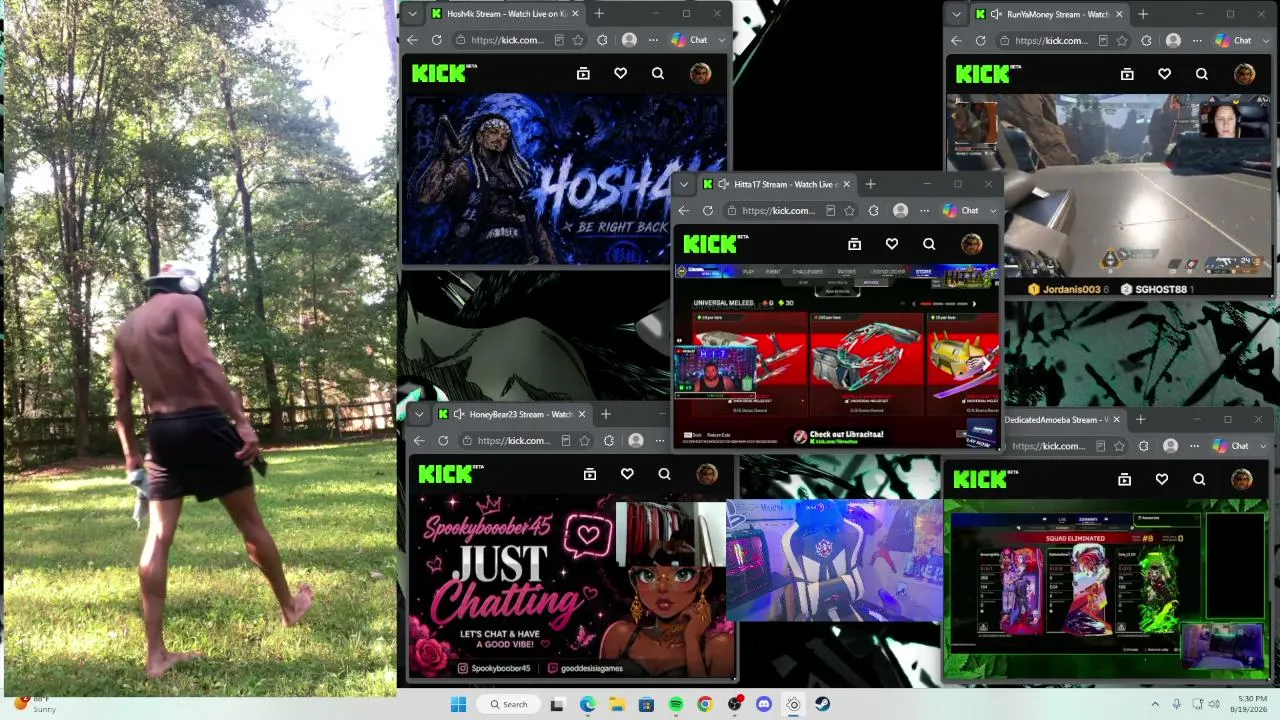Click the Kick logo in HoneyBear23 window

pos(449,473)
